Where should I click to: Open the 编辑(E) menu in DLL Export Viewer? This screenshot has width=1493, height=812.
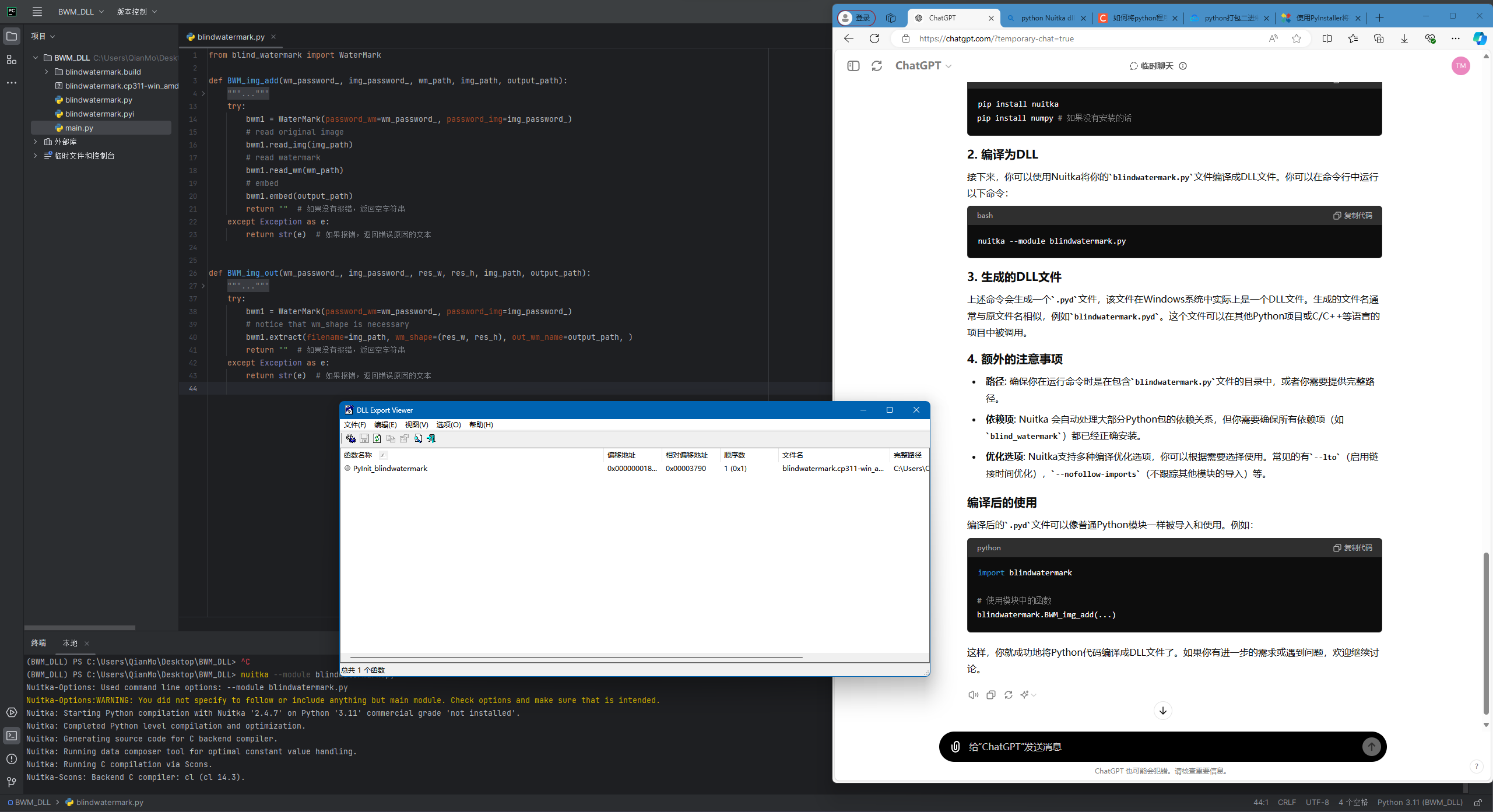[x=385, y=424]
